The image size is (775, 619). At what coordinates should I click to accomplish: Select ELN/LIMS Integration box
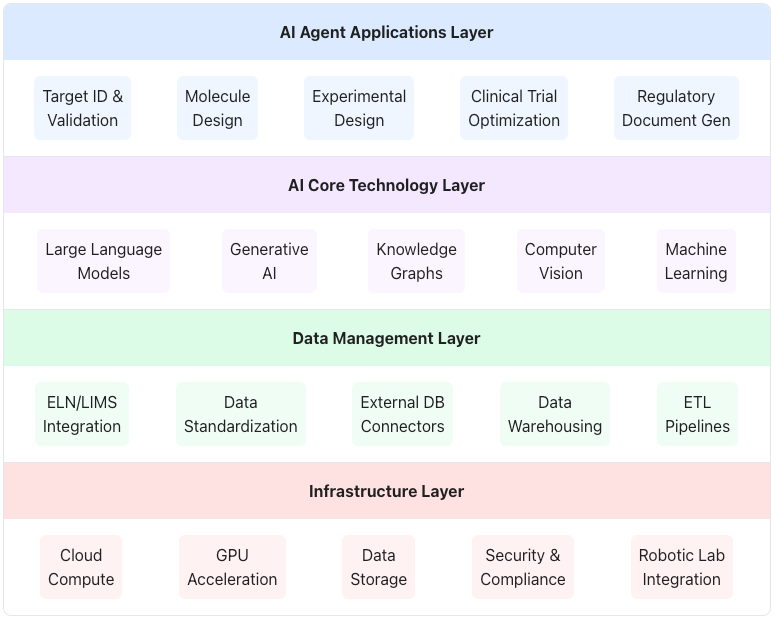click(x=82, y=414)
